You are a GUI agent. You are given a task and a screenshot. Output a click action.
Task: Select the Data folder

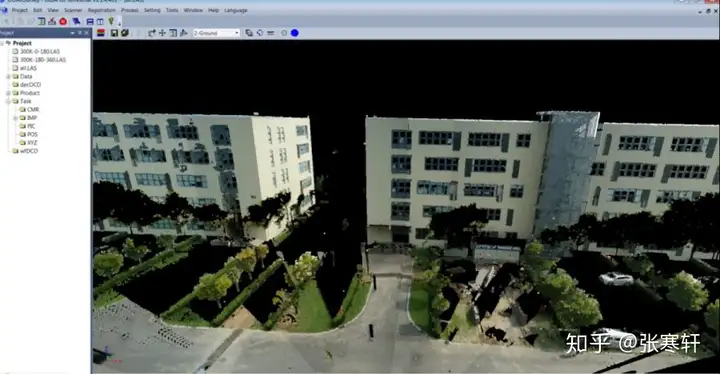click(x=26, y=76)
